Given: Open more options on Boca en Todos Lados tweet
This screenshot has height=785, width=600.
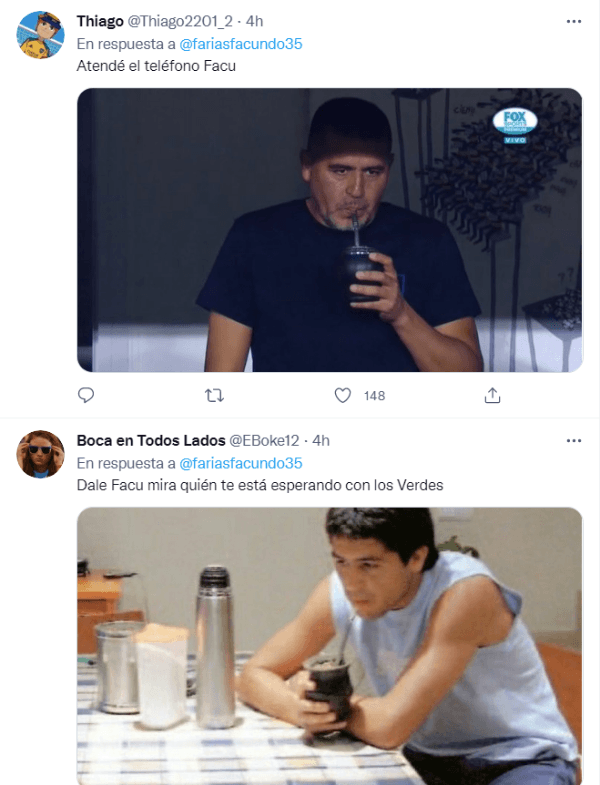Looking at the screenshot, I should click(x=573, y=440).
